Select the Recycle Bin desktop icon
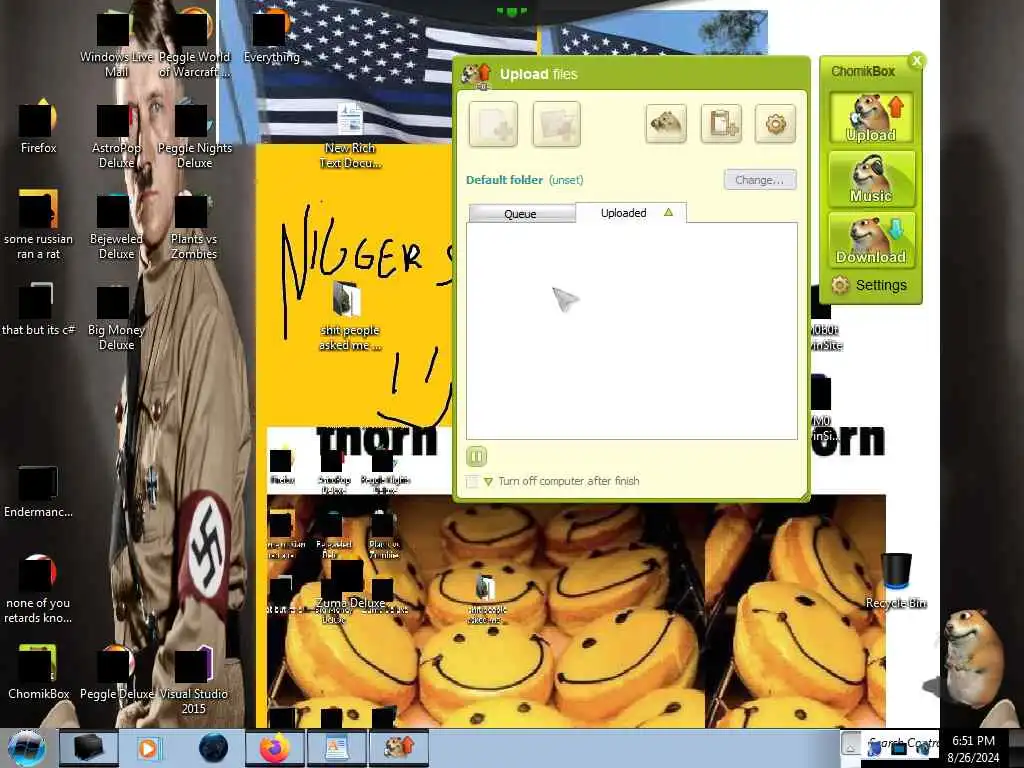Image resolution: width=1024 pixels, height=768 pixels. [x=896, y=581]
